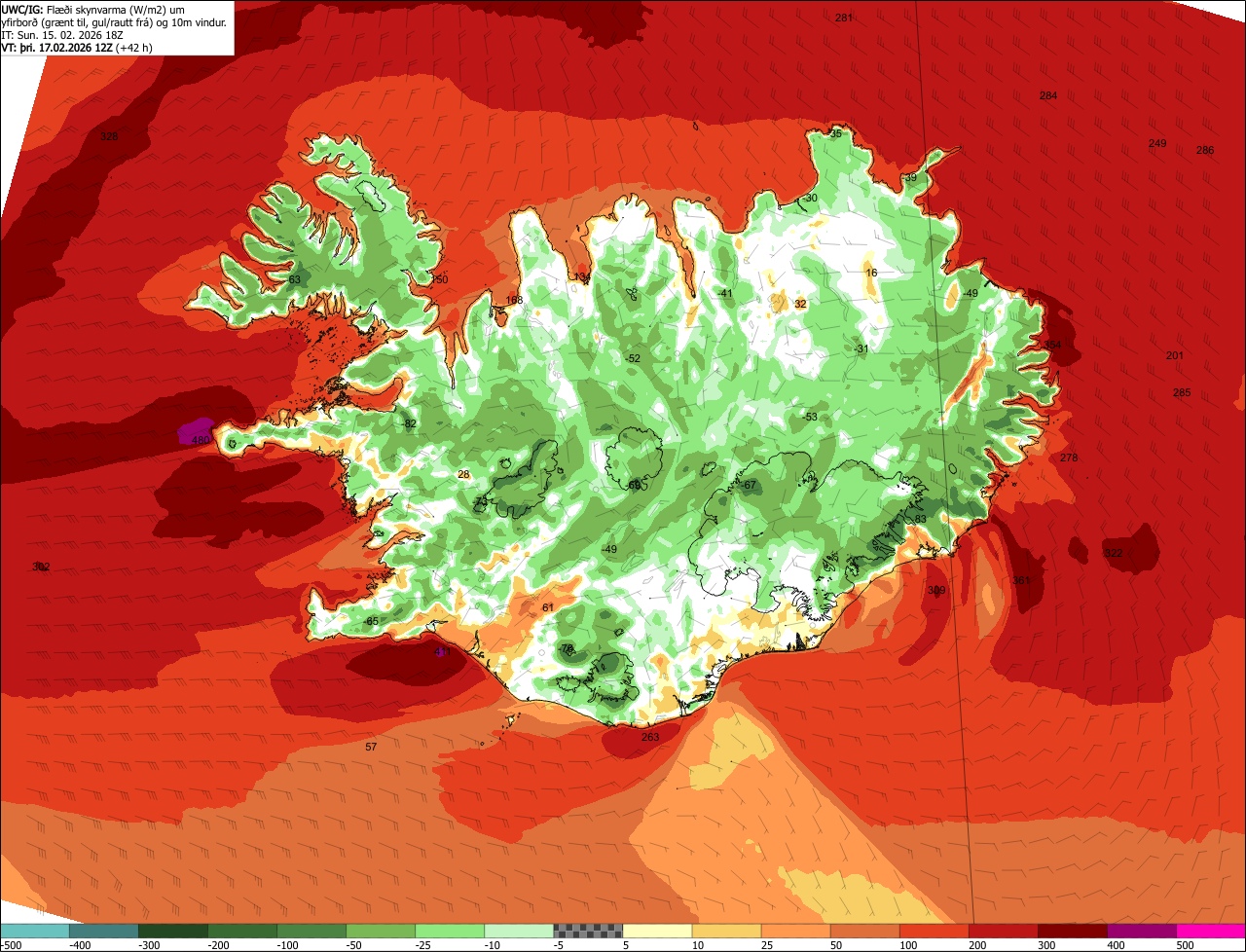Click the '28' value in west Iceland

[463, 474]
